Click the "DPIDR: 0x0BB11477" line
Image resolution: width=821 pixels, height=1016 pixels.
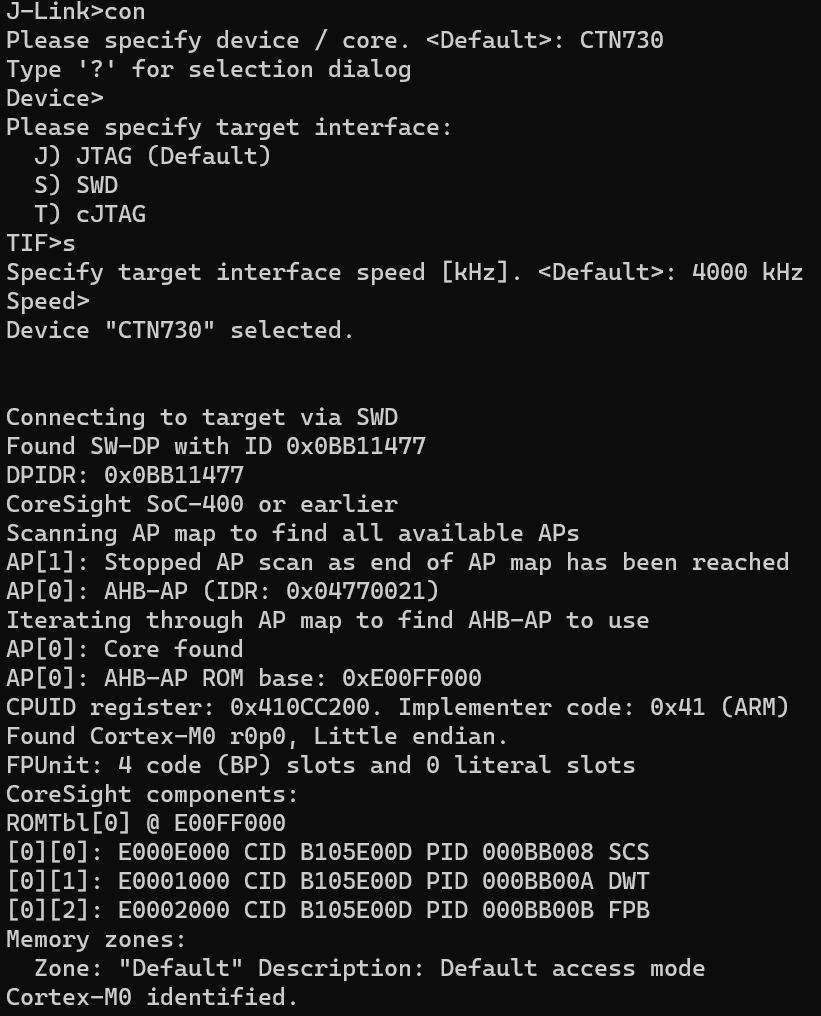click(x=125, y=475)
